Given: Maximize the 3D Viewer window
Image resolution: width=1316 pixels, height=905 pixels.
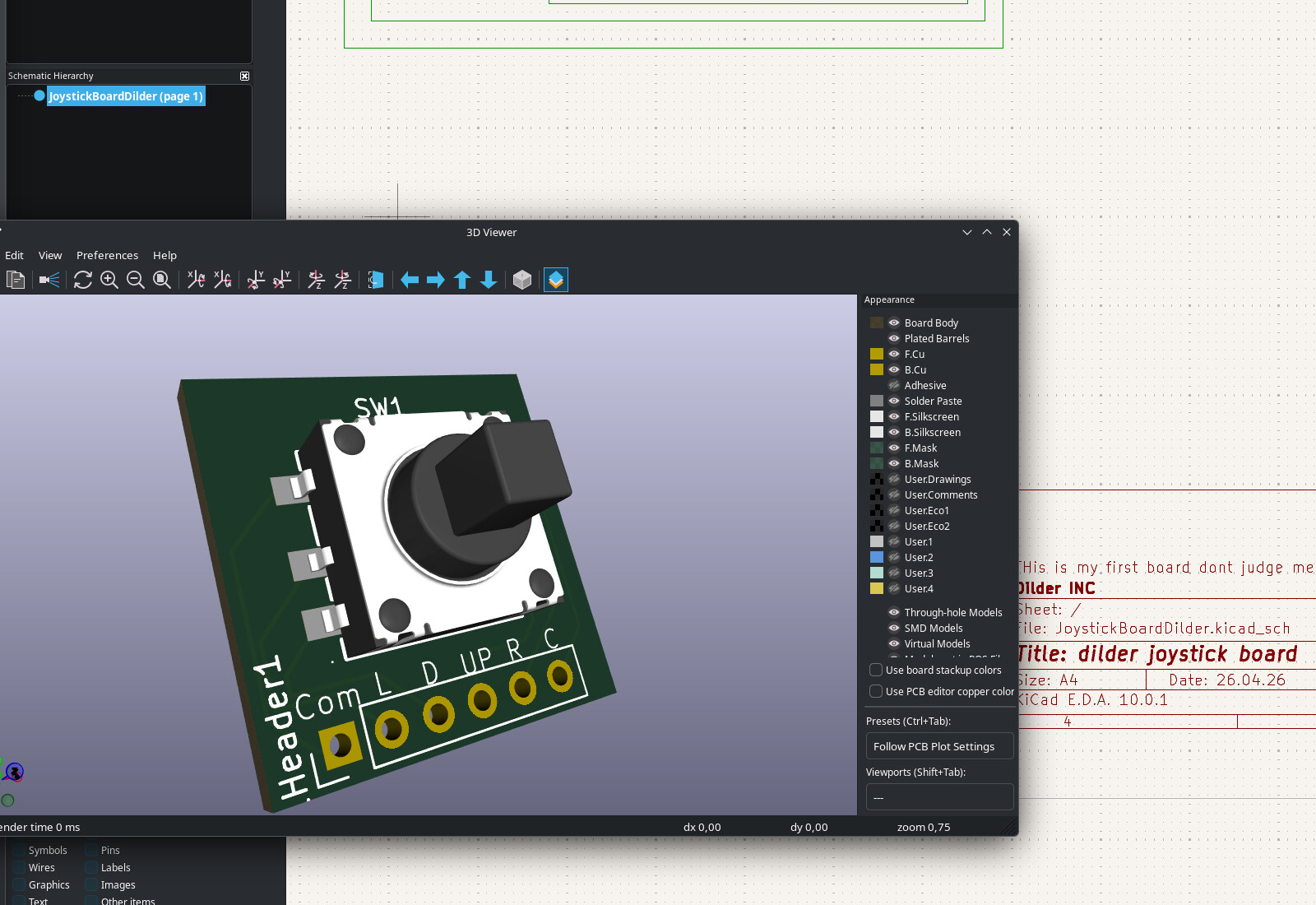Looking at the screenshot, I should point(987,232).
